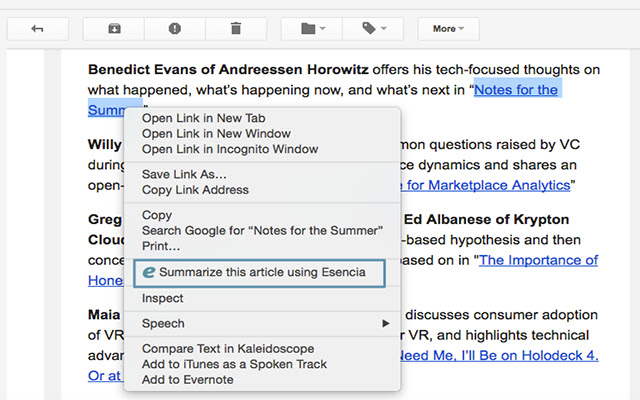Expand the More actions dropdown
The width and height of the screenshot is (640, 400).
448,29
